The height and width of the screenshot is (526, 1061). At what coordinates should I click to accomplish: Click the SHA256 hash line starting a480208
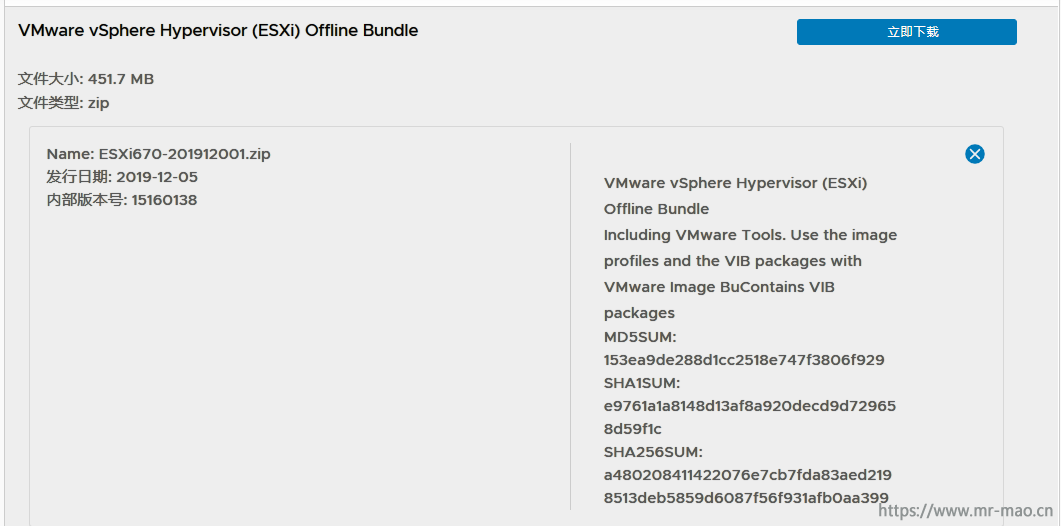pyautogui.click(x=748, y=475)
